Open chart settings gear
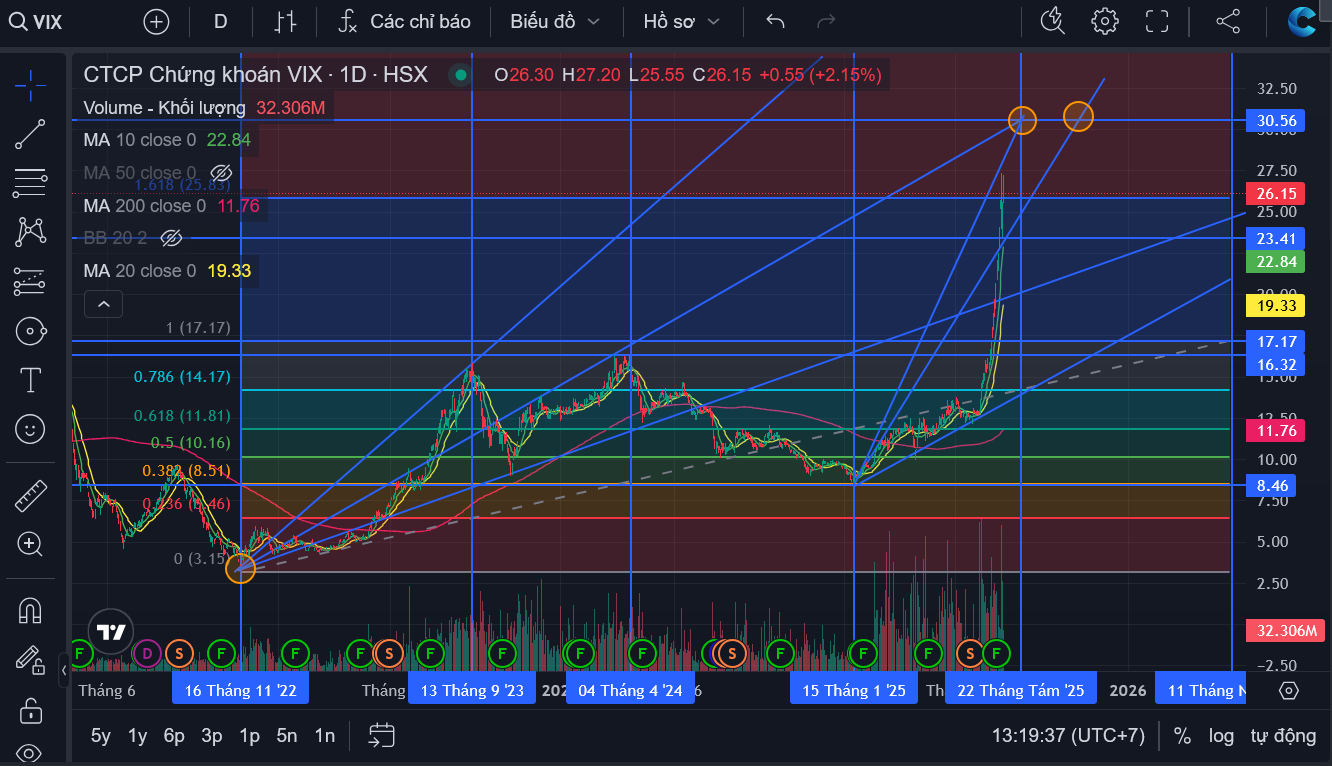Screen dimensions: 1332x766 click(1104, 21)
